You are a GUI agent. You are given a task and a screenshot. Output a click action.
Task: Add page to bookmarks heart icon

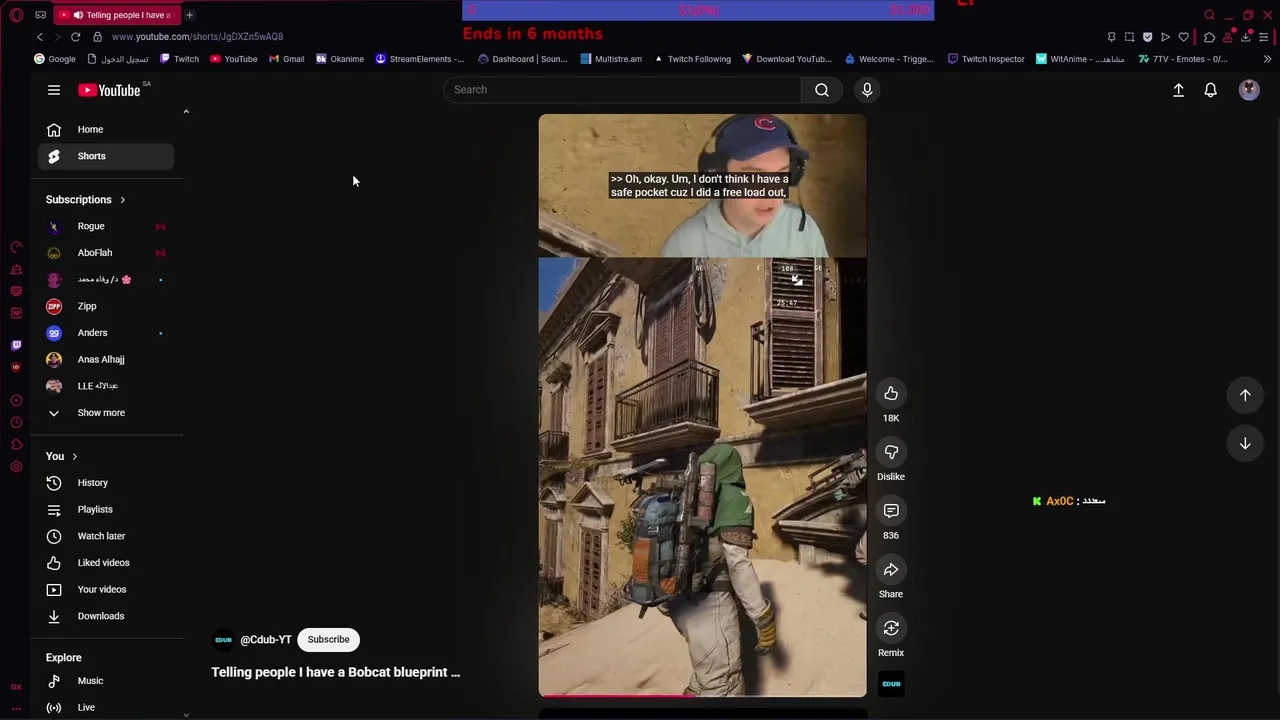(x=1183, y=37)
